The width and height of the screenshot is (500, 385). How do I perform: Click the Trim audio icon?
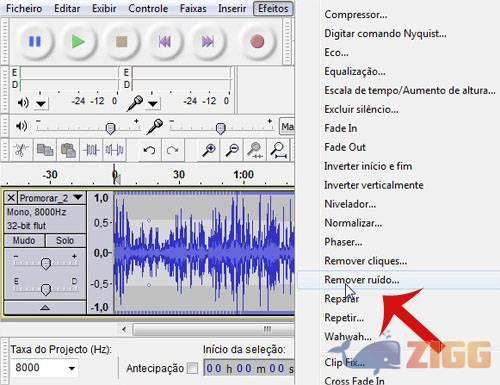click(x=91, y=150)
